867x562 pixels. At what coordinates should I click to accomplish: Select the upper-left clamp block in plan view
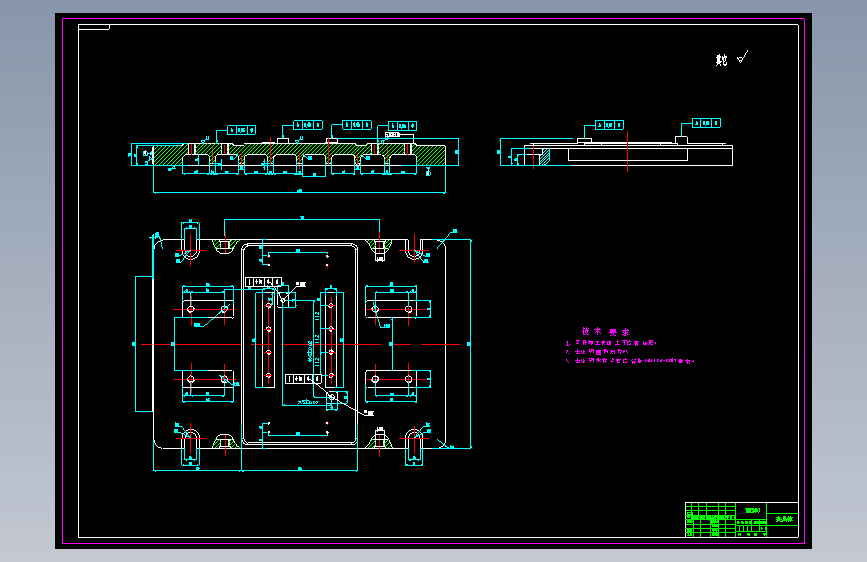(208, 308)
